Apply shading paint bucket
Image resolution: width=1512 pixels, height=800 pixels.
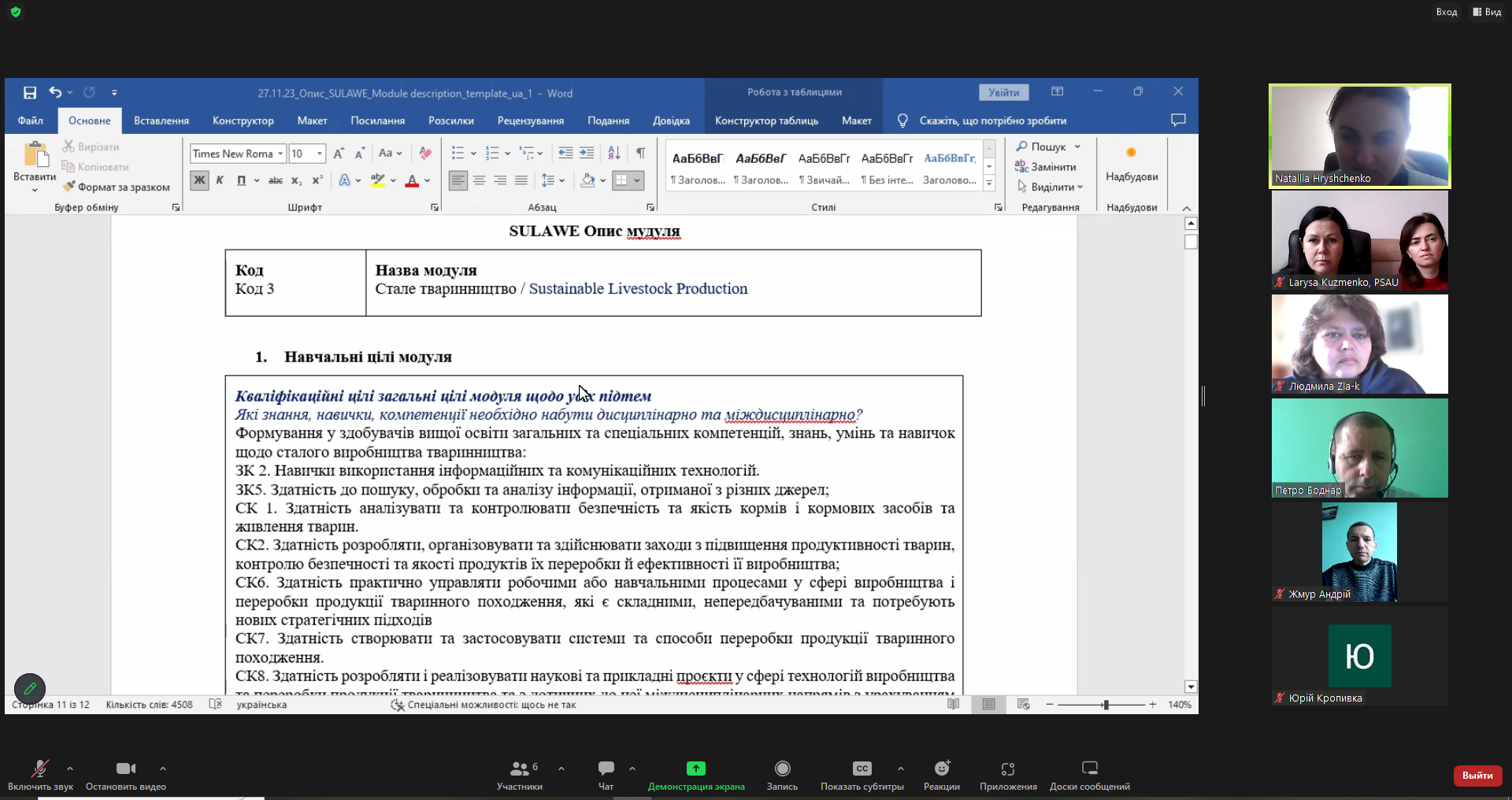(587, 180)
